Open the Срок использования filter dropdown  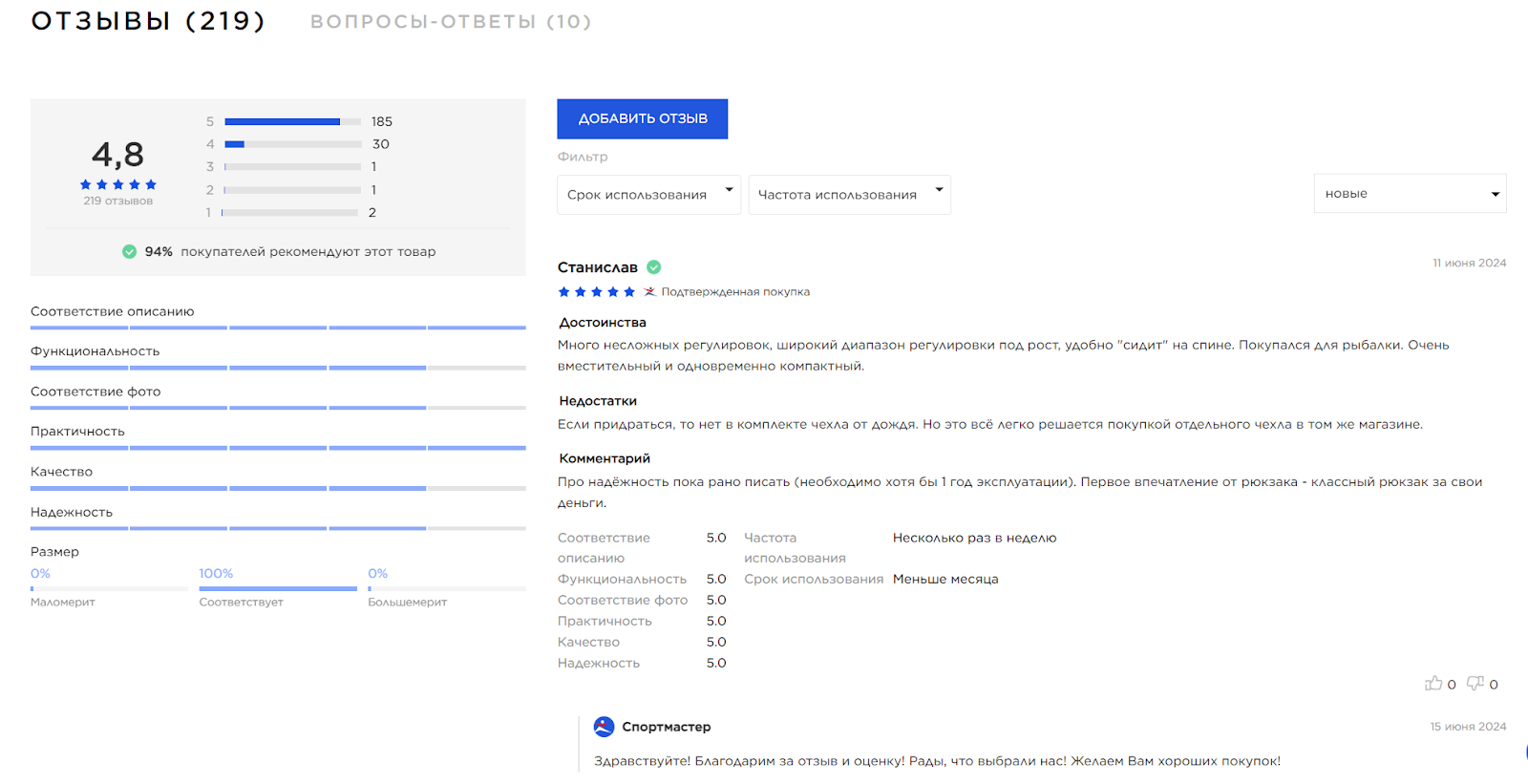click(648, 194)
